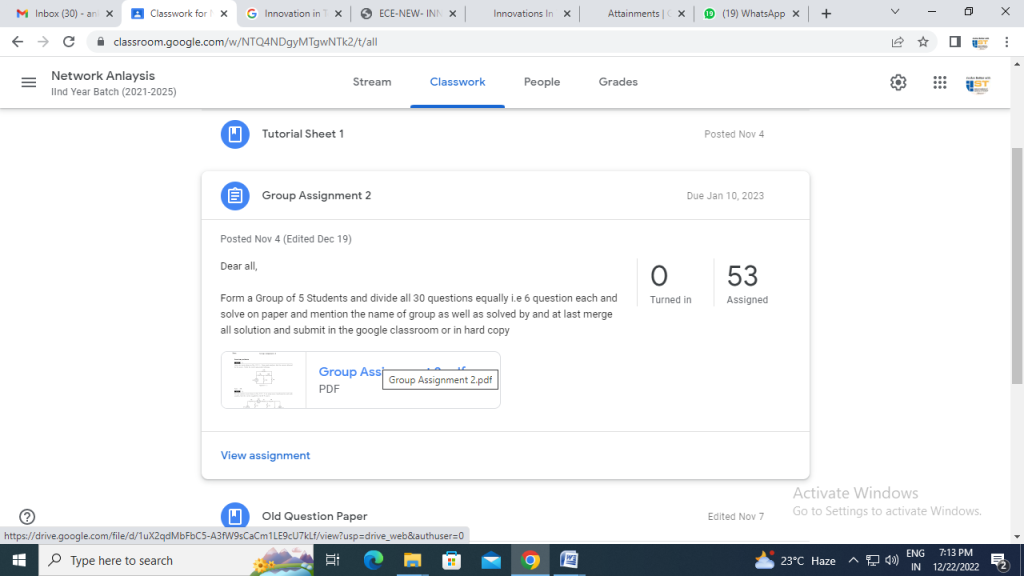1024x576 pixels.
Task: Go back in the browser
Action: pos(18,42)
